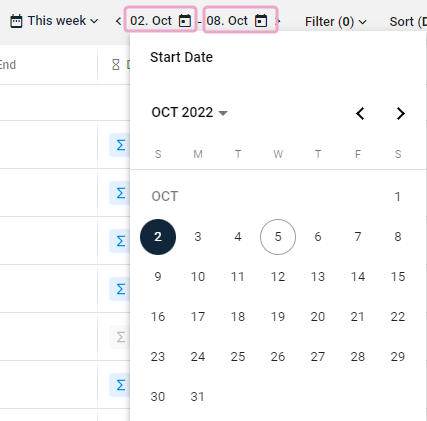Go to previous month in calendar
427x421 pixels.
pos(360,113)
